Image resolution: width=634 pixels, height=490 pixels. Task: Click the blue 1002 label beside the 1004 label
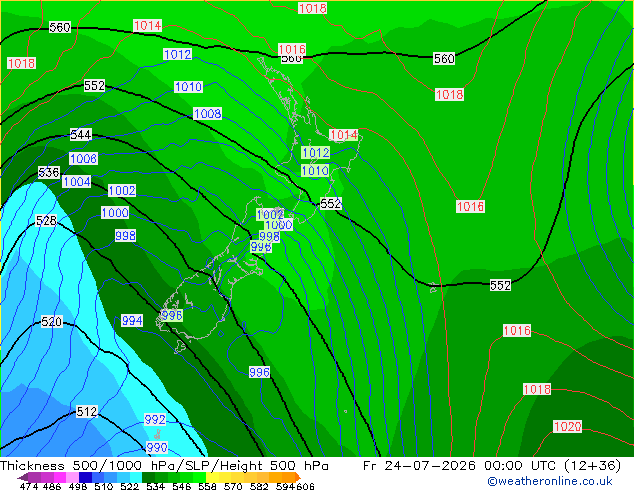[122, 190]
